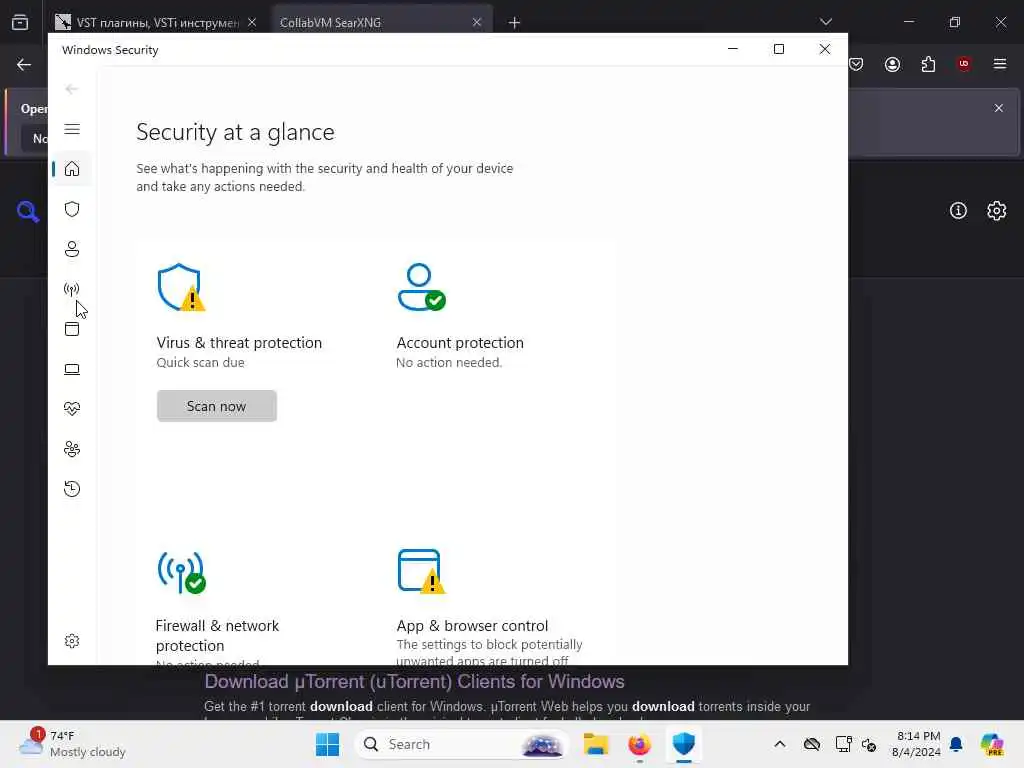Click the App & browser control heading
This screenshot has height=768, width=1024.
click(x=472, y=626)
